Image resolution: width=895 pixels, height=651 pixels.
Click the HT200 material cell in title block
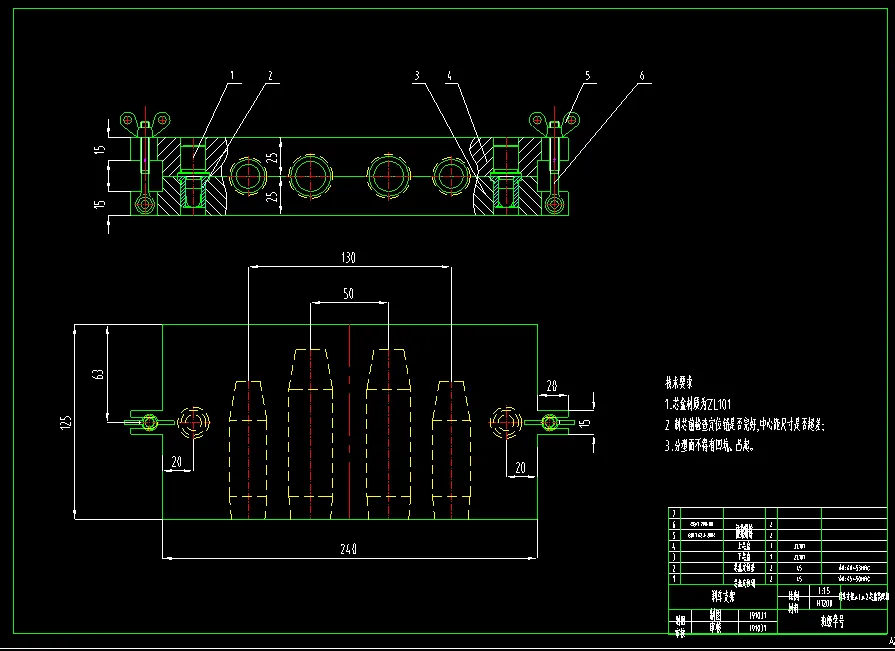point(824,603)
